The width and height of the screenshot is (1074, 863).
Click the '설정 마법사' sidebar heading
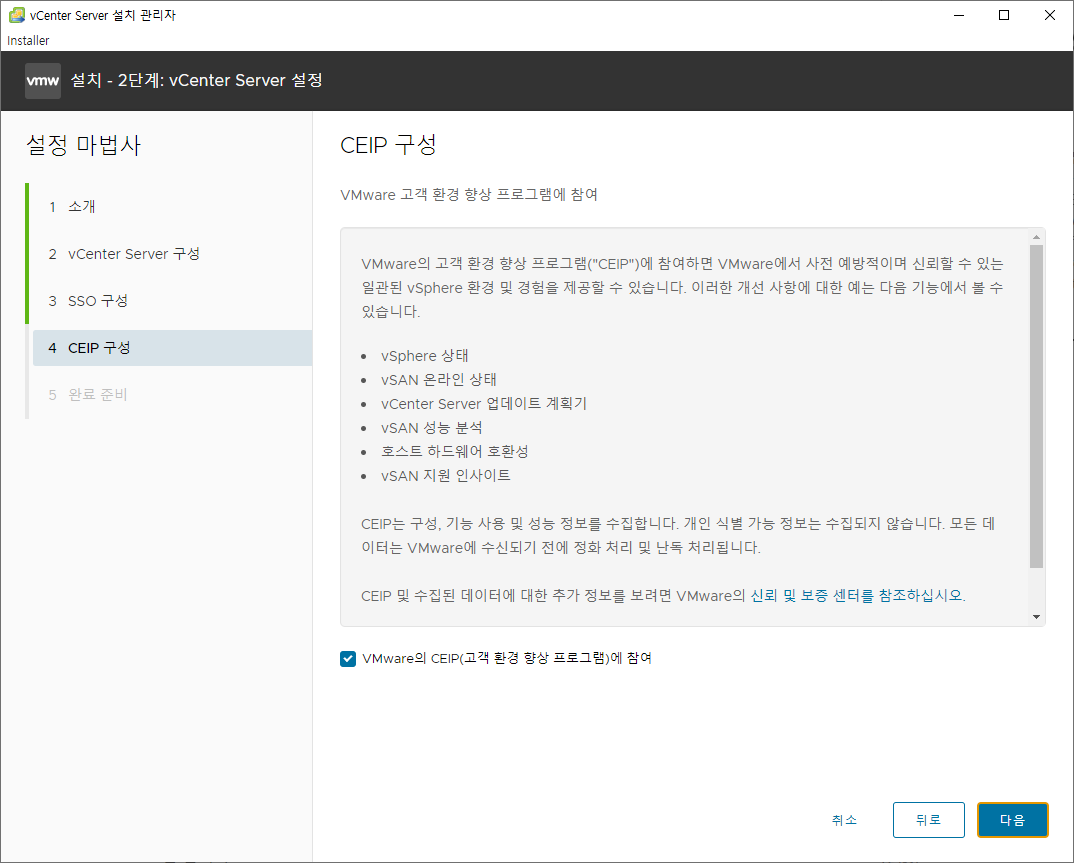point(83,145)
